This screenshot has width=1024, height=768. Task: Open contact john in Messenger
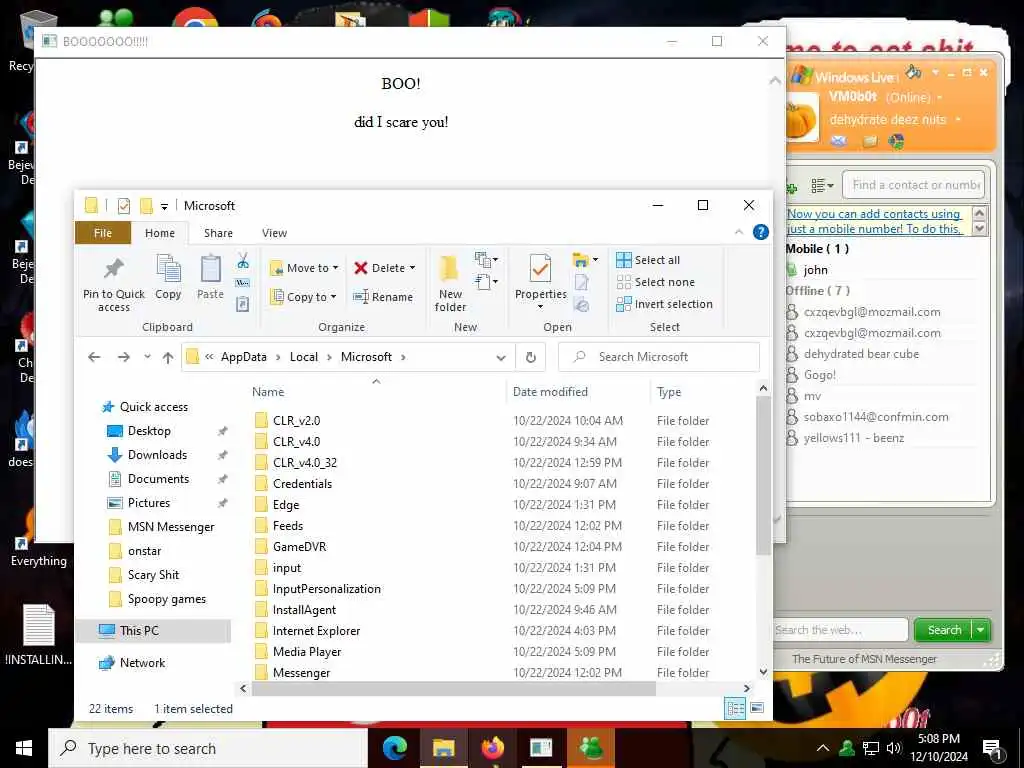pyautogui.click(x=816, y=270)
